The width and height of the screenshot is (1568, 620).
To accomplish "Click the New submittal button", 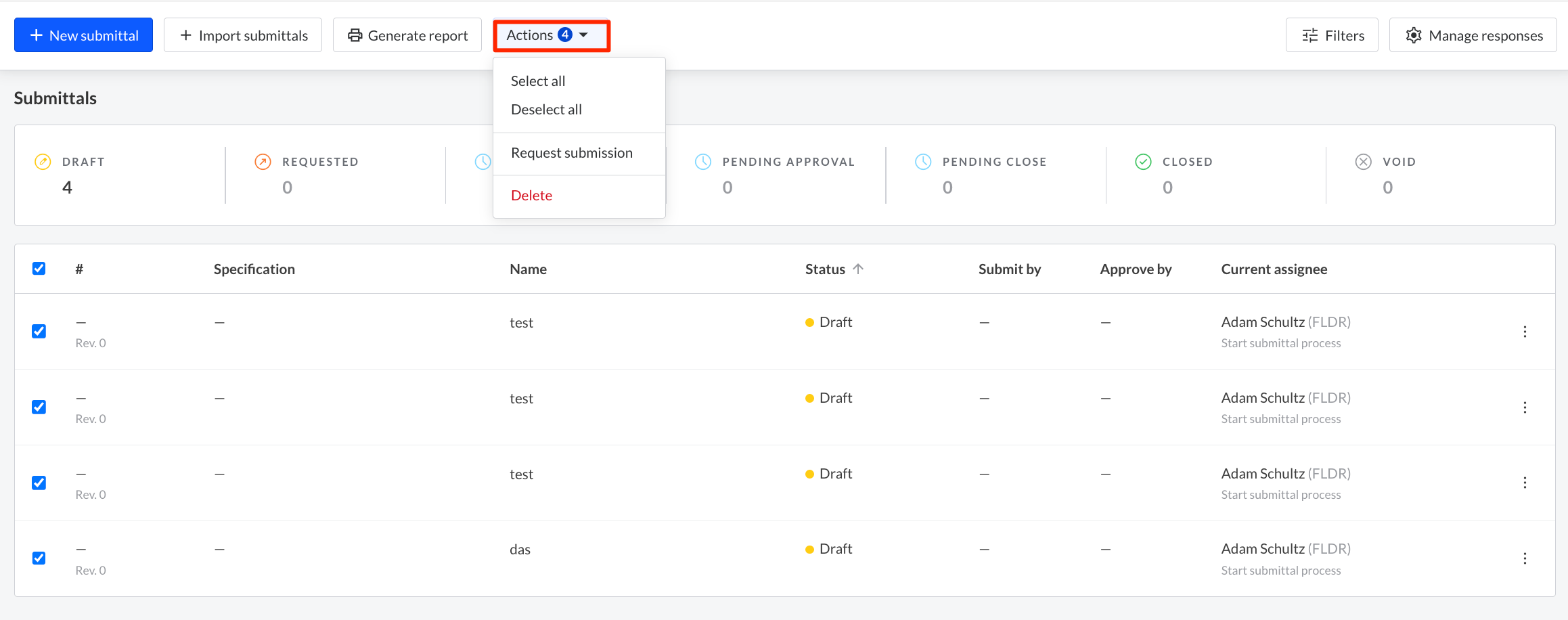I will pos(83,35).
